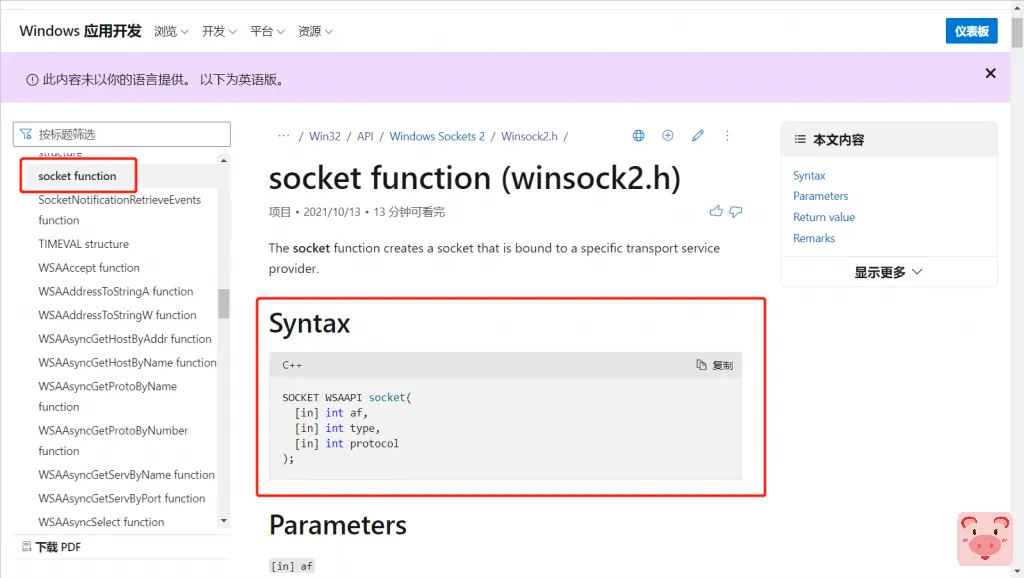Viewport: 1024px width, 578px height.
Task: Click the 复制 copy code button
Action: [715, 365]
